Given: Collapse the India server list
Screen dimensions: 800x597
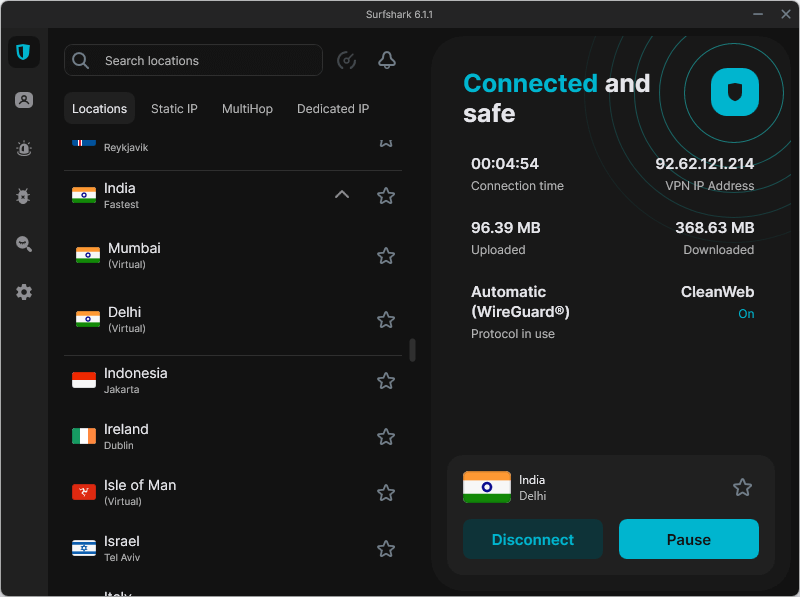Looking at the screenshot, I should point(342,195).
